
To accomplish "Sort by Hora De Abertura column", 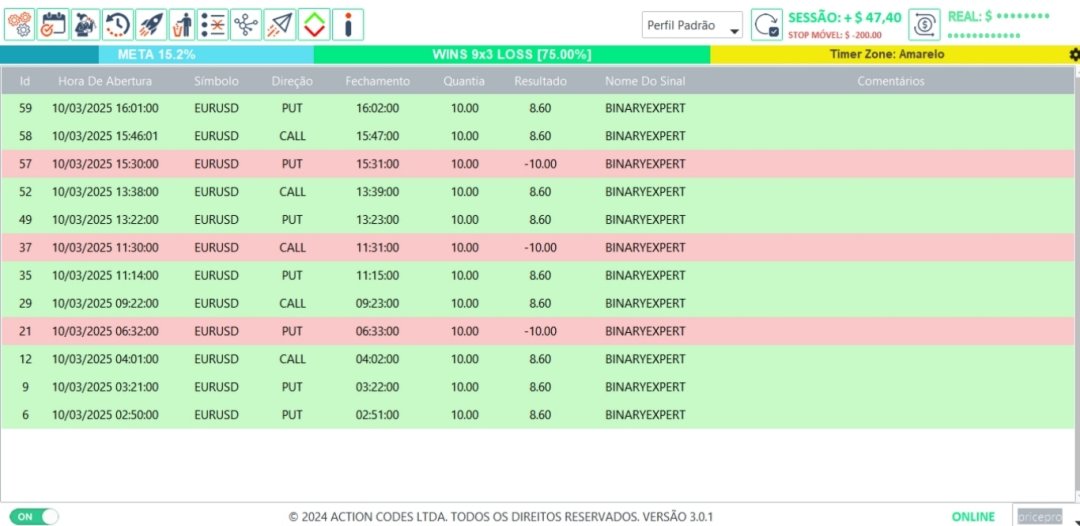I will pos(105,81).
